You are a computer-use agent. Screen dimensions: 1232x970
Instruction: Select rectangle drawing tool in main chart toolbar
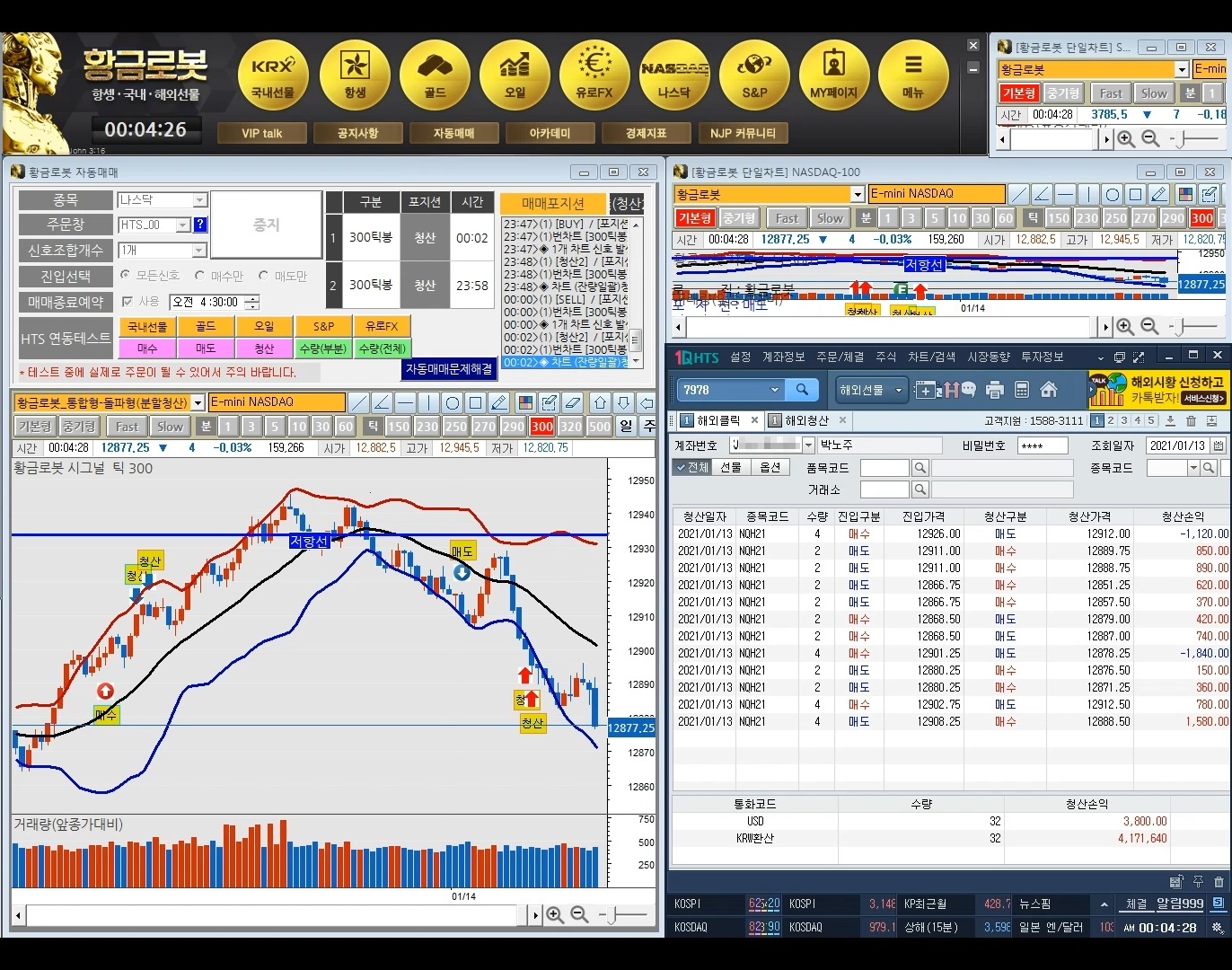point(476,402)
